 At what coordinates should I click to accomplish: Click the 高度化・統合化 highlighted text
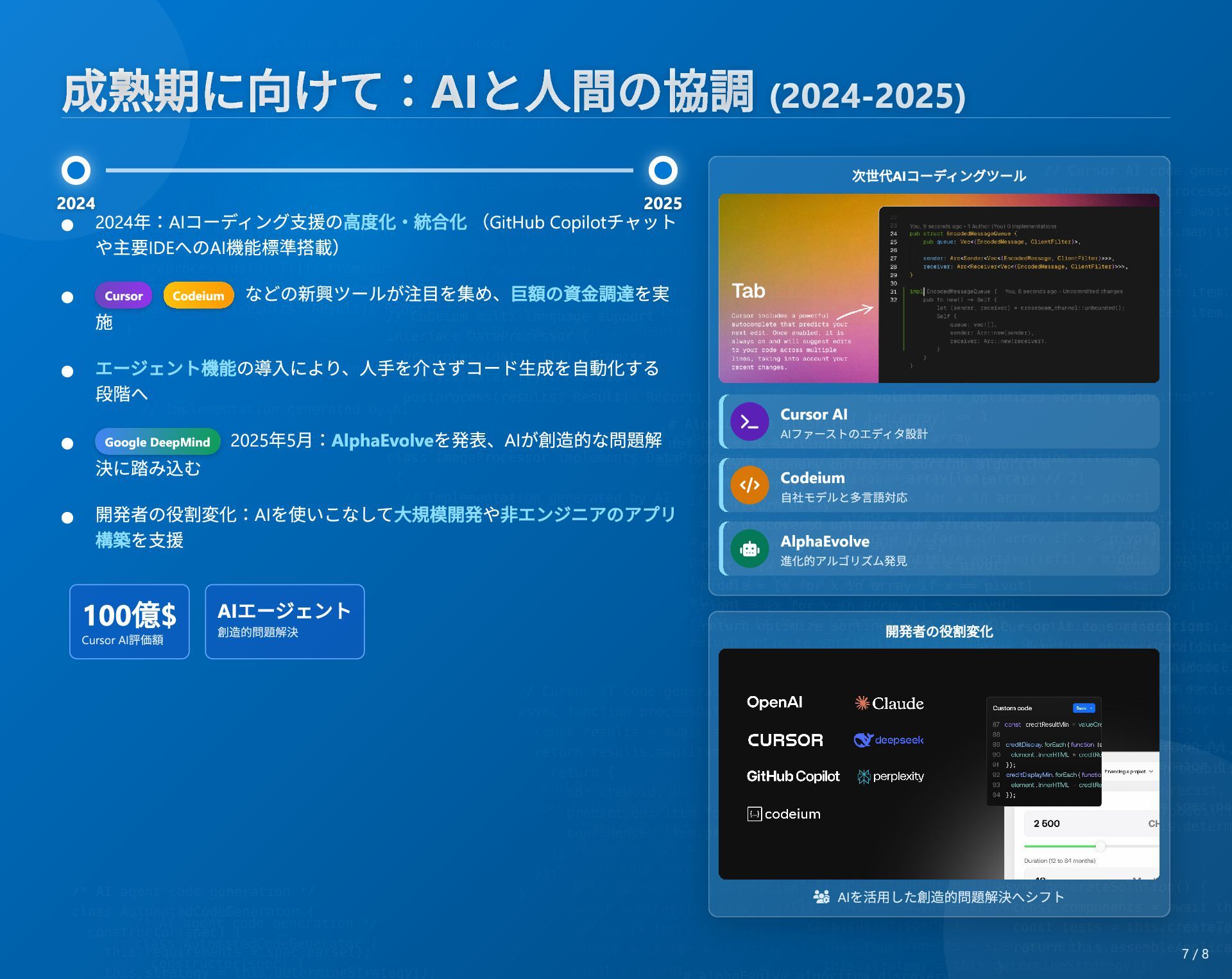coord(405,222)
